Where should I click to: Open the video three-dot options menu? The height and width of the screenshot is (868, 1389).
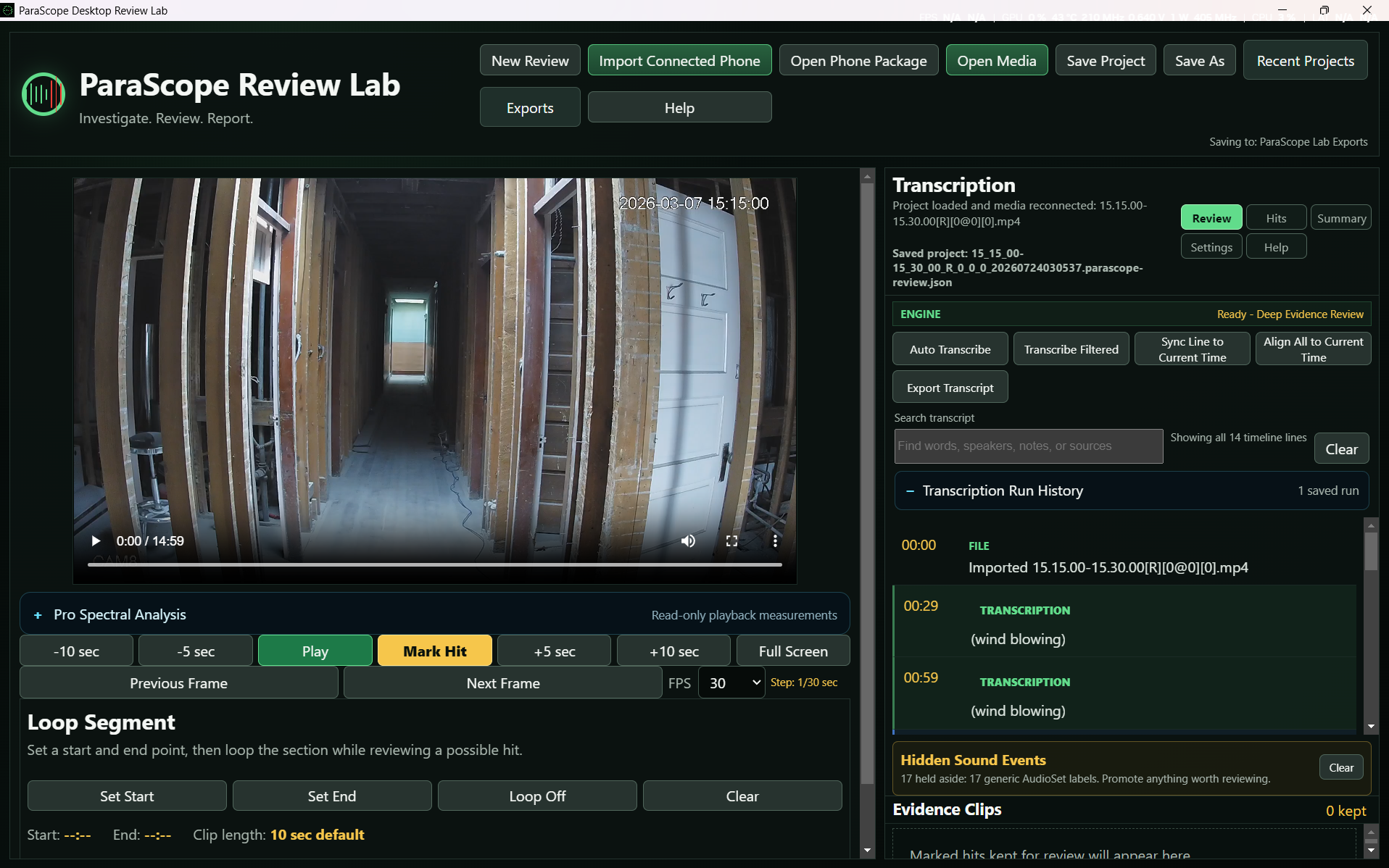click(775, 541)
